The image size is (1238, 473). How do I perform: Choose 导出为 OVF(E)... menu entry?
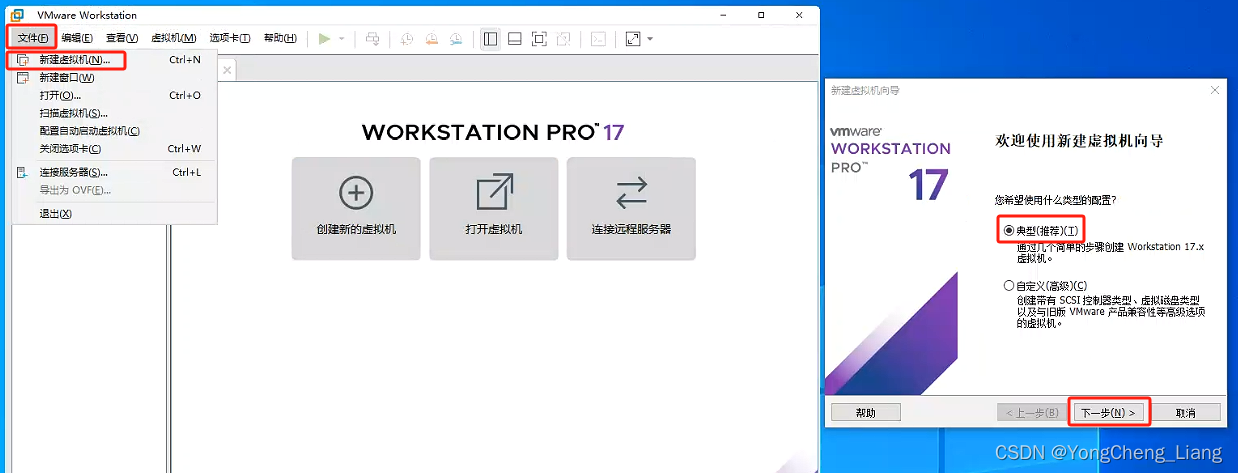point(113,190)
